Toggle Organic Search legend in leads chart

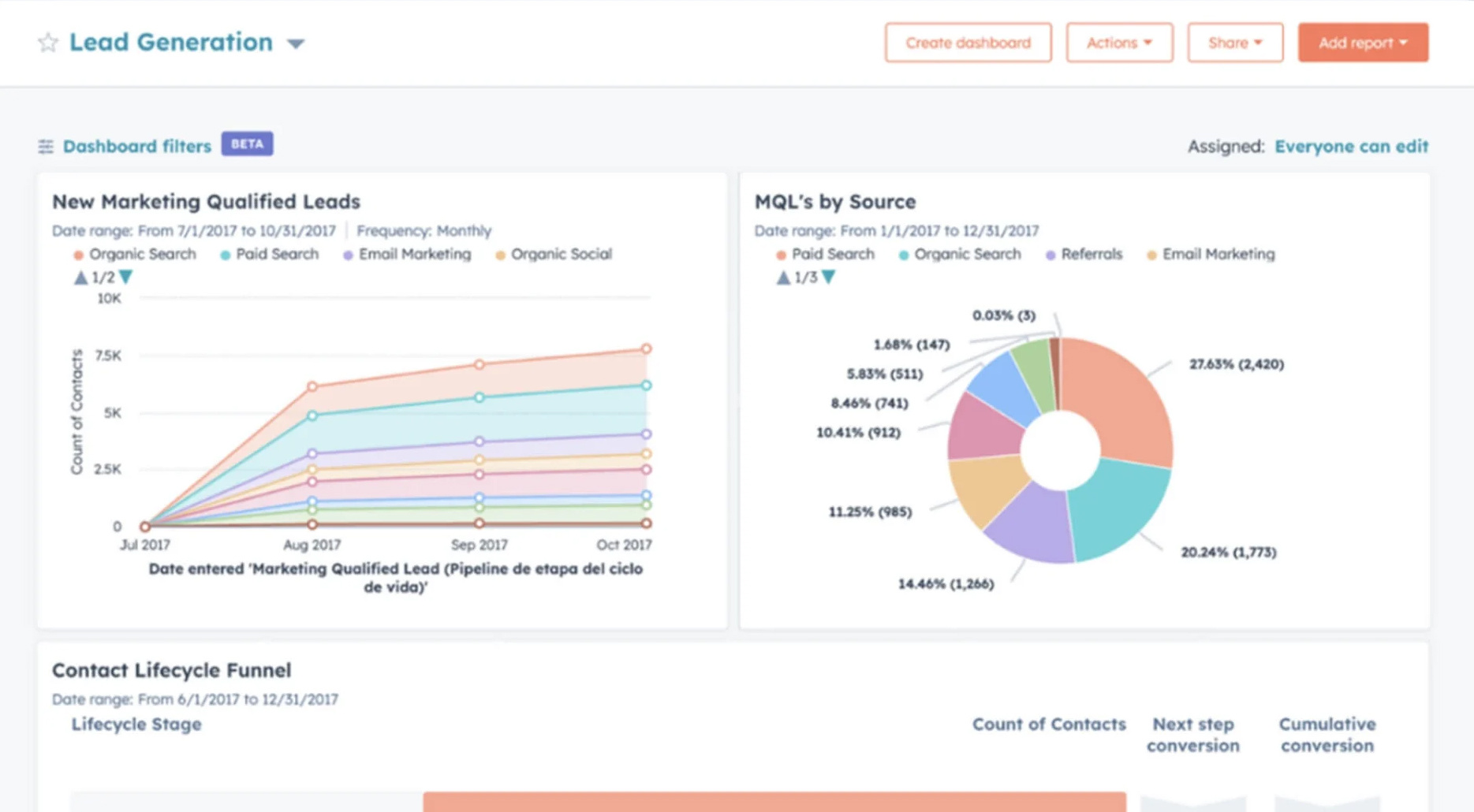point(135,255)
